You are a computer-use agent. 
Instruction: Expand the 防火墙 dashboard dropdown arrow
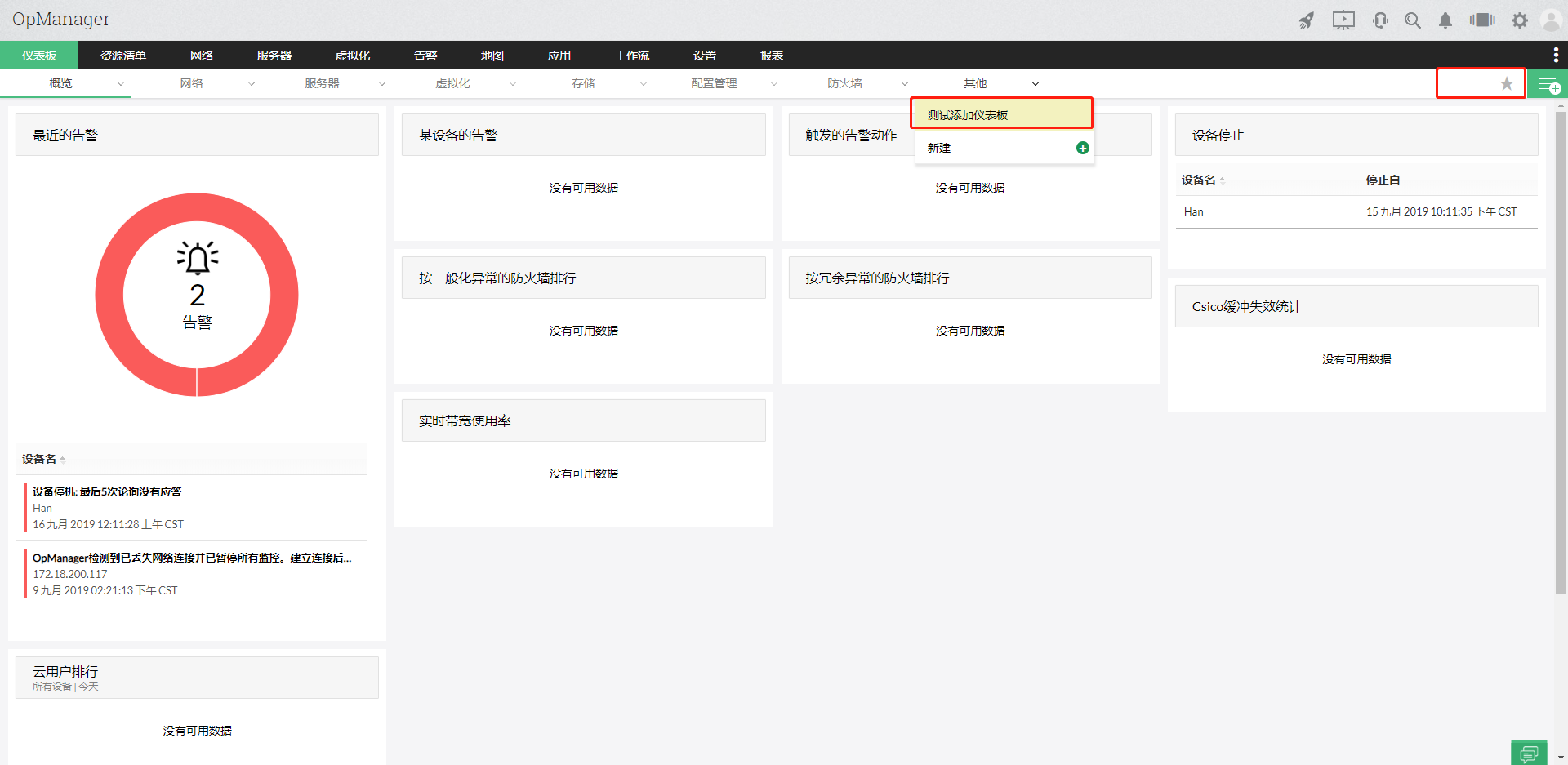tap(904, 83)
